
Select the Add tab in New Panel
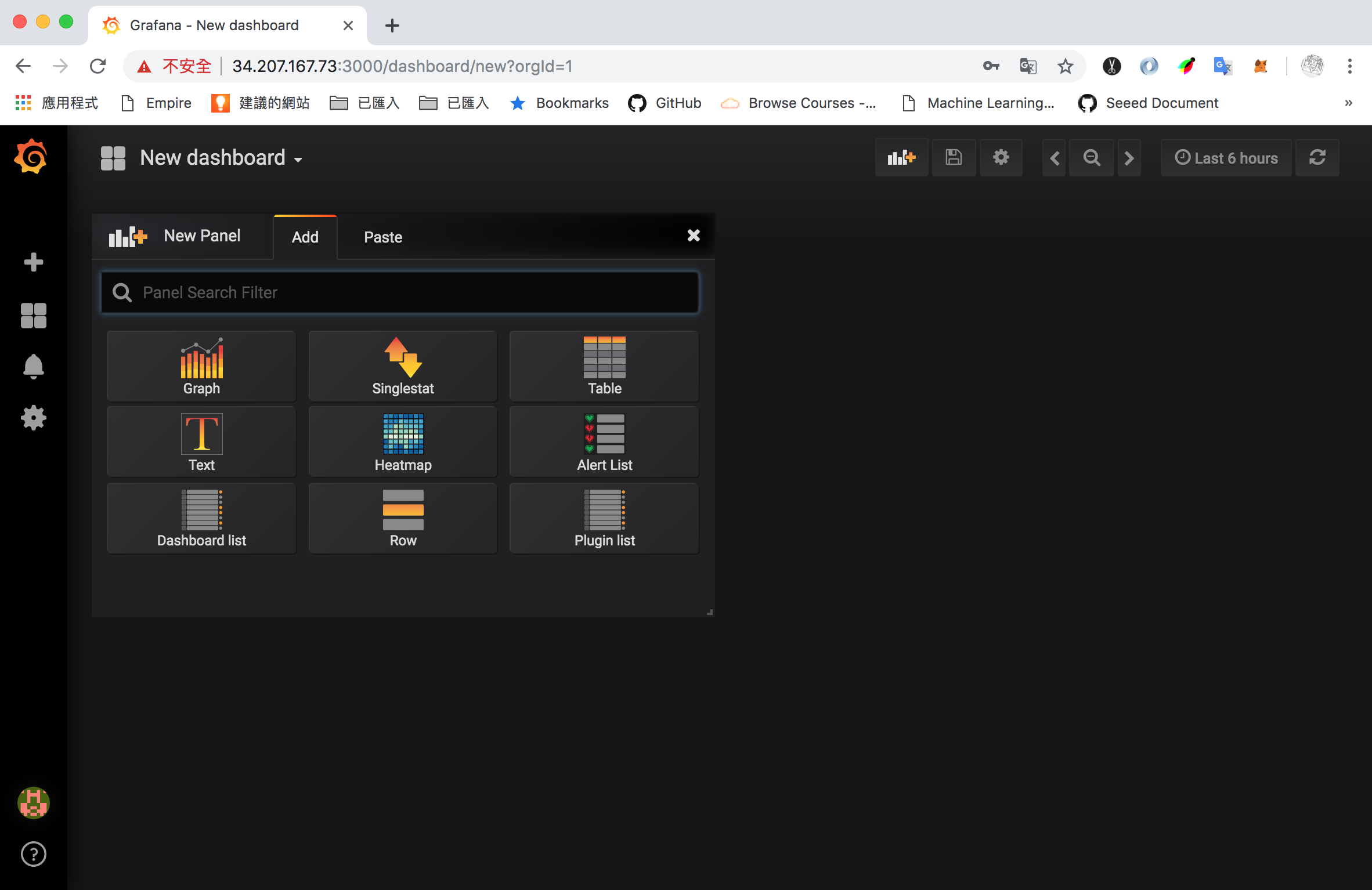coord(305,237)
